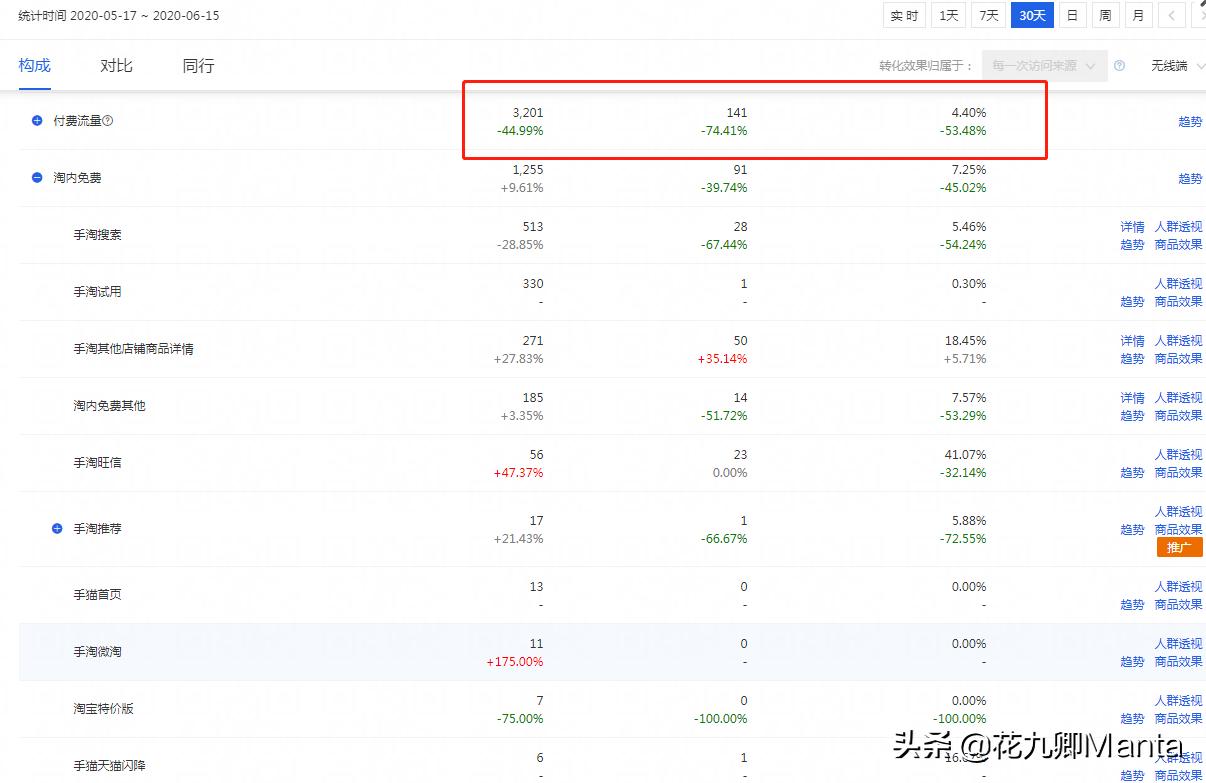Open 人群透视 for 手淘旺信

point(1178,453)
